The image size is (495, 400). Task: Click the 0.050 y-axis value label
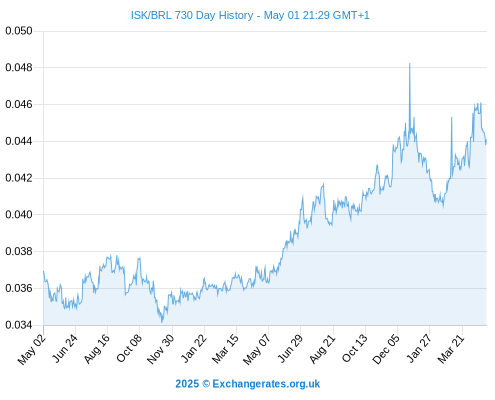pos(19,31)
